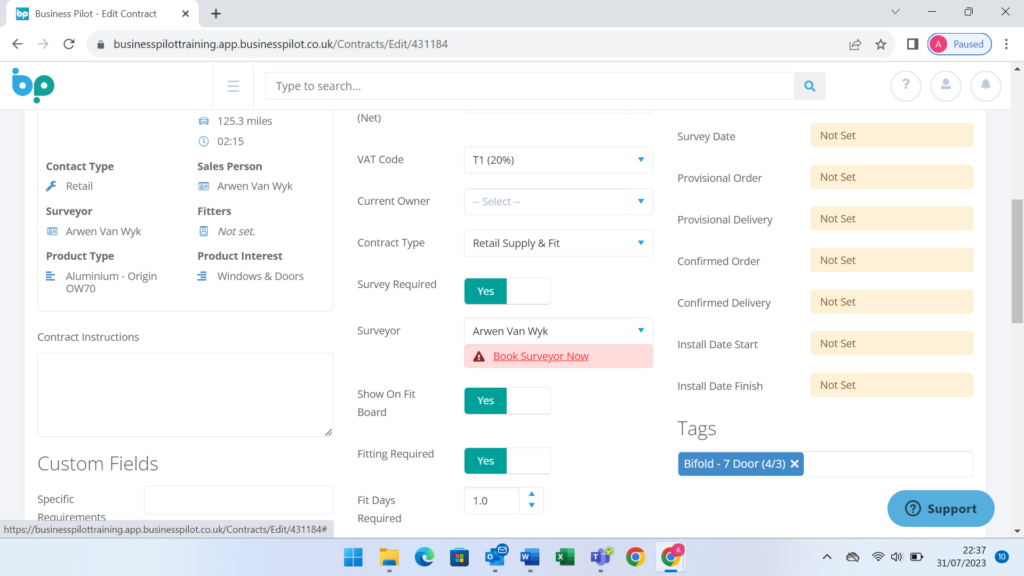Image resolution: width=1024 pixels, height=576 pixels.
Task: Click the Support button
Action: point(940,509)
